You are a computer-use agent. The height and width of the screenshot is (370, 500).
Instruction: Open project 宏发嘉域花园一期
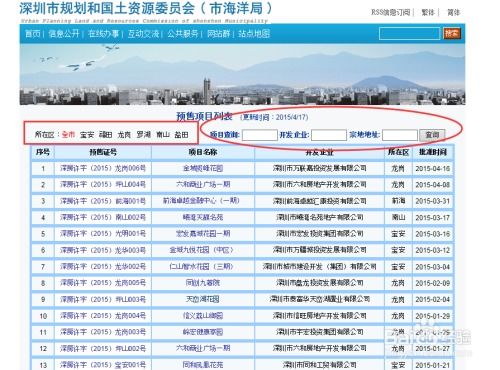coord(203,234)
